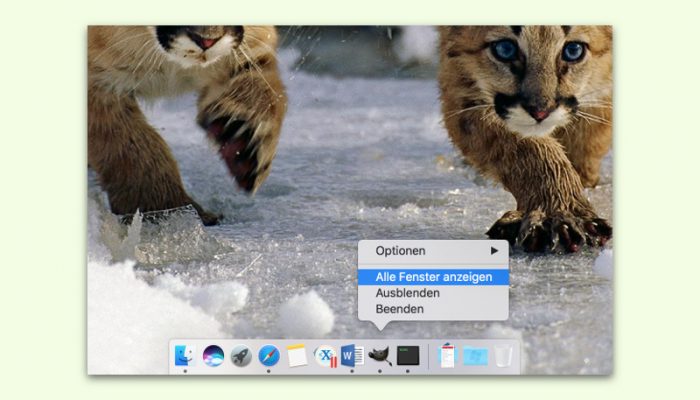Open the blue folder stack in Dock
This screenshot has height=400, width=700.
tap(475, 357)
